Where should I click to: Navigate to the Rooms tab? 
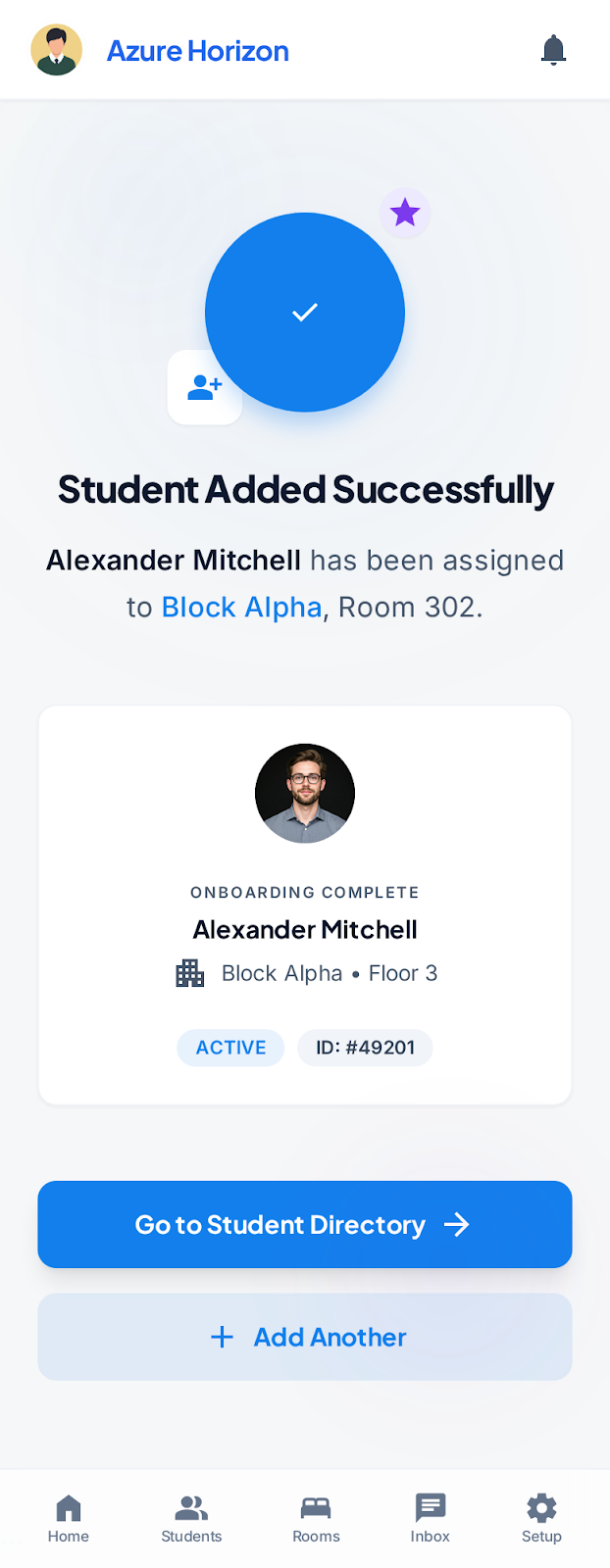(316, 1518)
